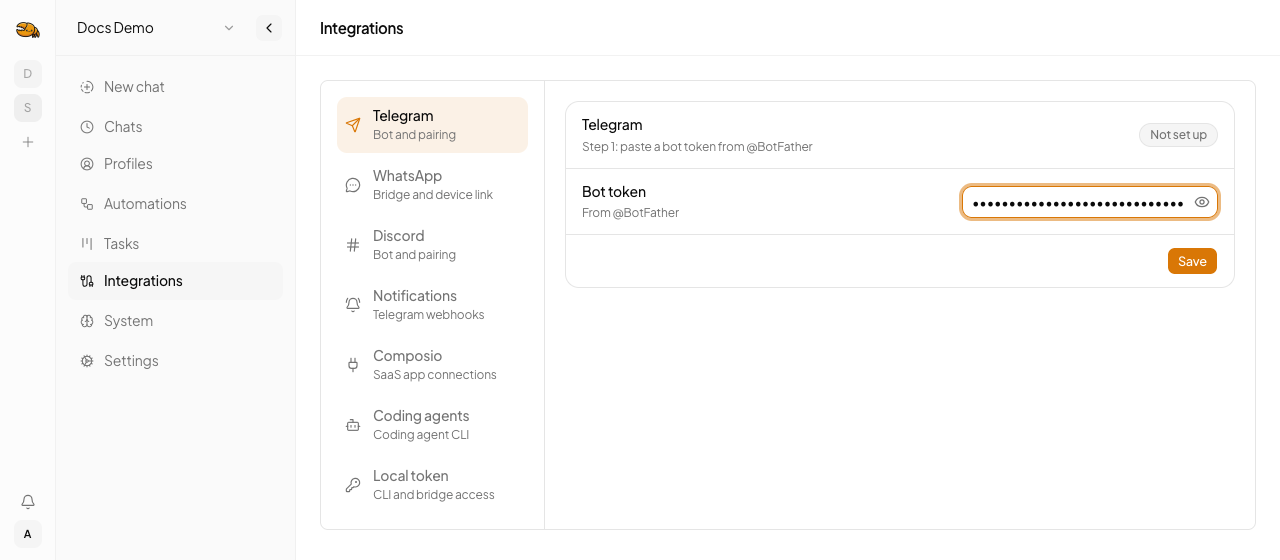Open the user avatar labeled A

[x=28, y=534]
